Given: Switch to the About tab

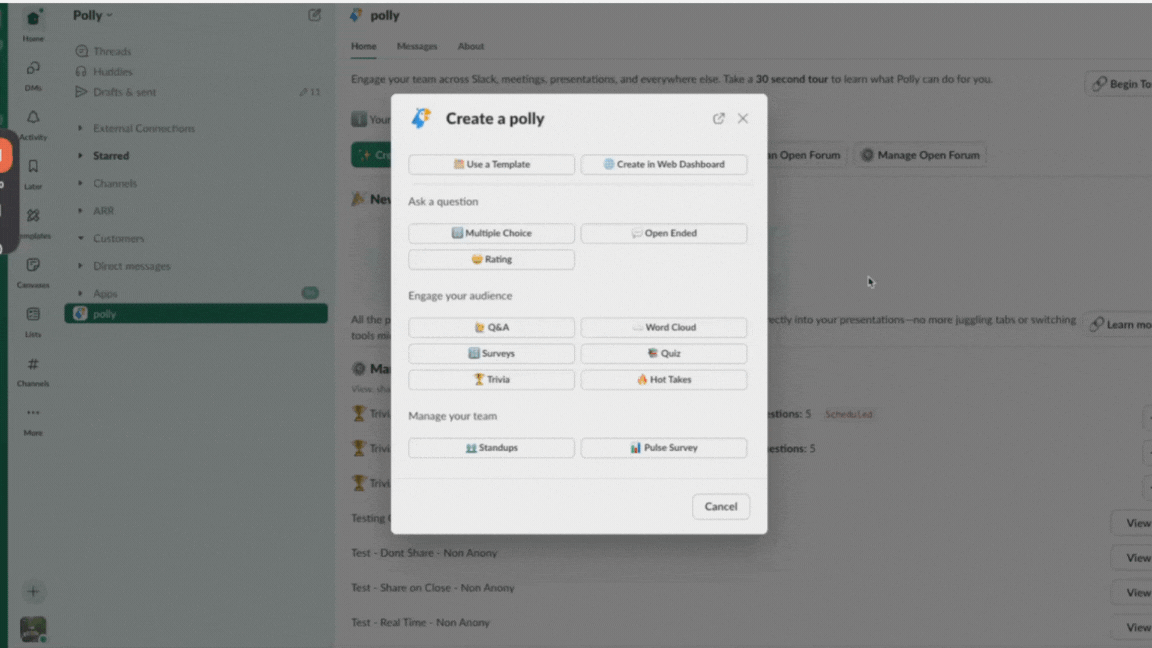Looking at the screenshot, I should (470, 46).
